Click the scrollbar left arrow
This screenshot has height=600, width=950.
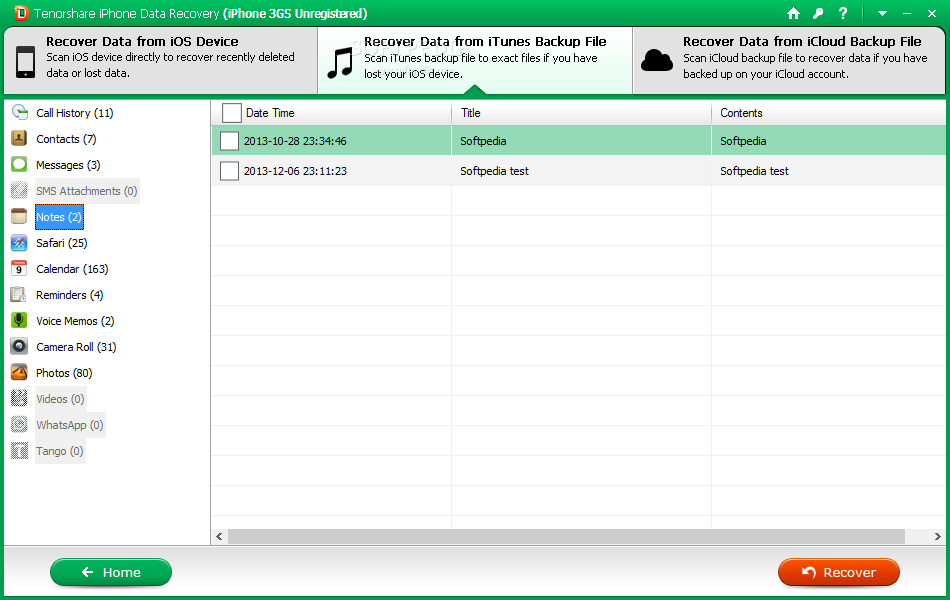[x=219, y=536]
